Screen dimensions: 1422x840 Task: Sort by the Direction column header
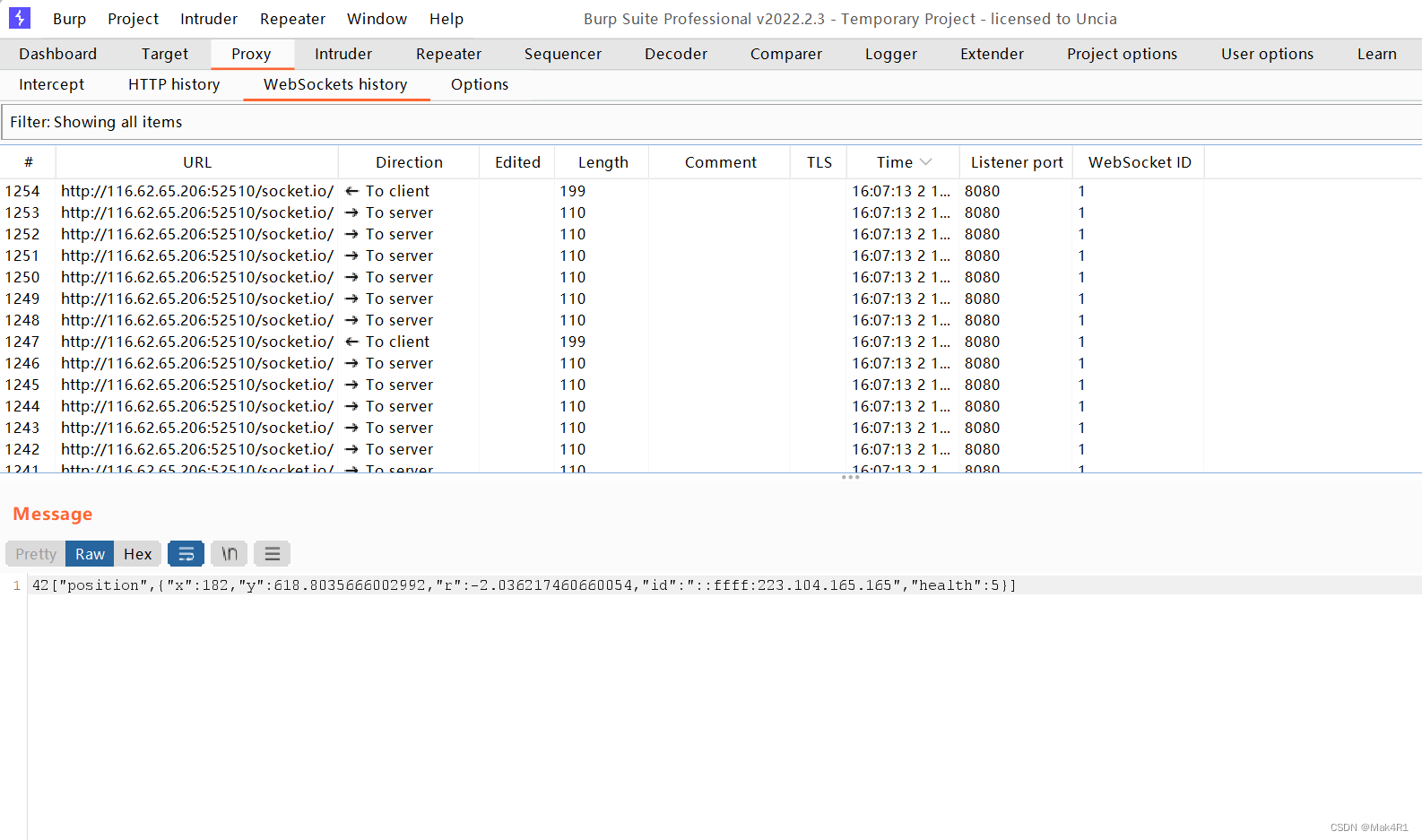point(409,162)
